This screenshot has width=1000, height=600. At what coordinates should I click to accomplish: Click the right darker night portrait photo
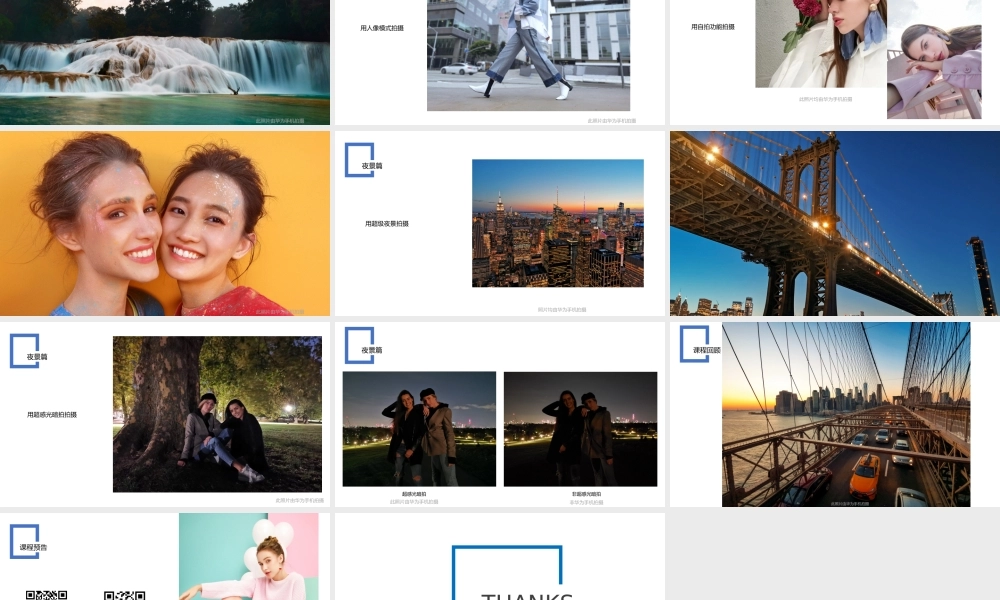(580, 429)
